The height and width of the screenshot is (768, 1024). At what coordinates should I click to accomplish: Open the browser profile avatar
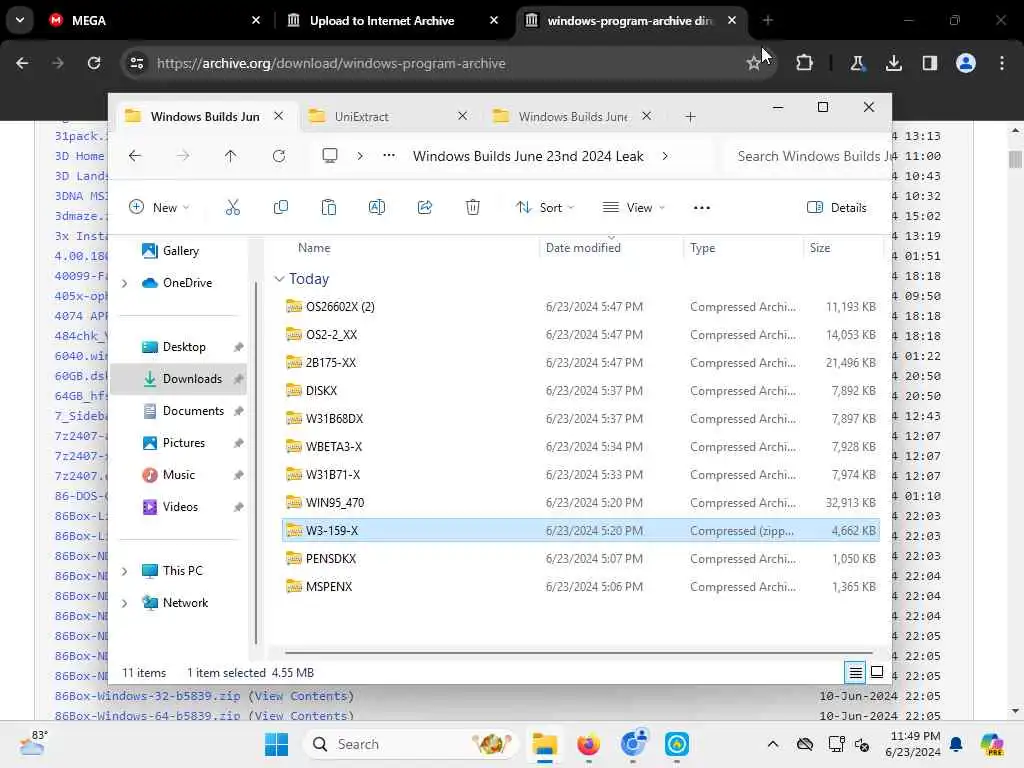point(966,63)
